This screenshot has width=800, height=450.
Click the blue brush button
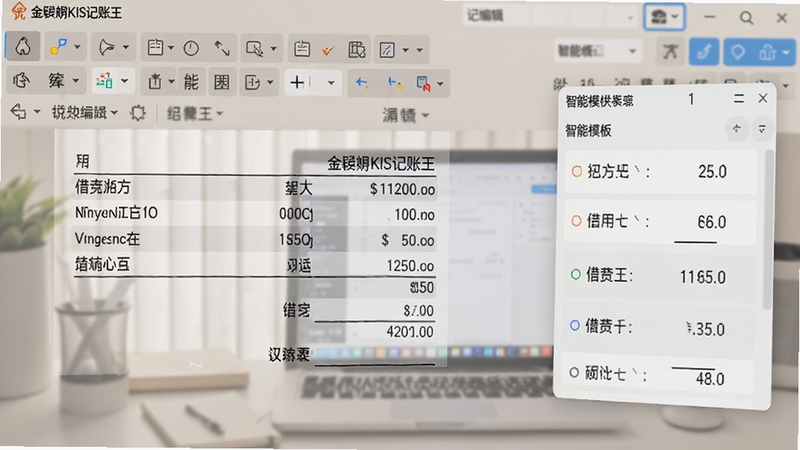click(x=704, y=52)
